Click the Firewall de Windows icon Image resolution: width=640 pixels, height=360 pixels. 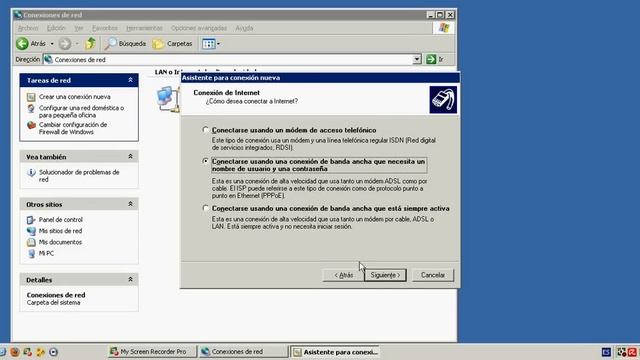tap(31, 125)
